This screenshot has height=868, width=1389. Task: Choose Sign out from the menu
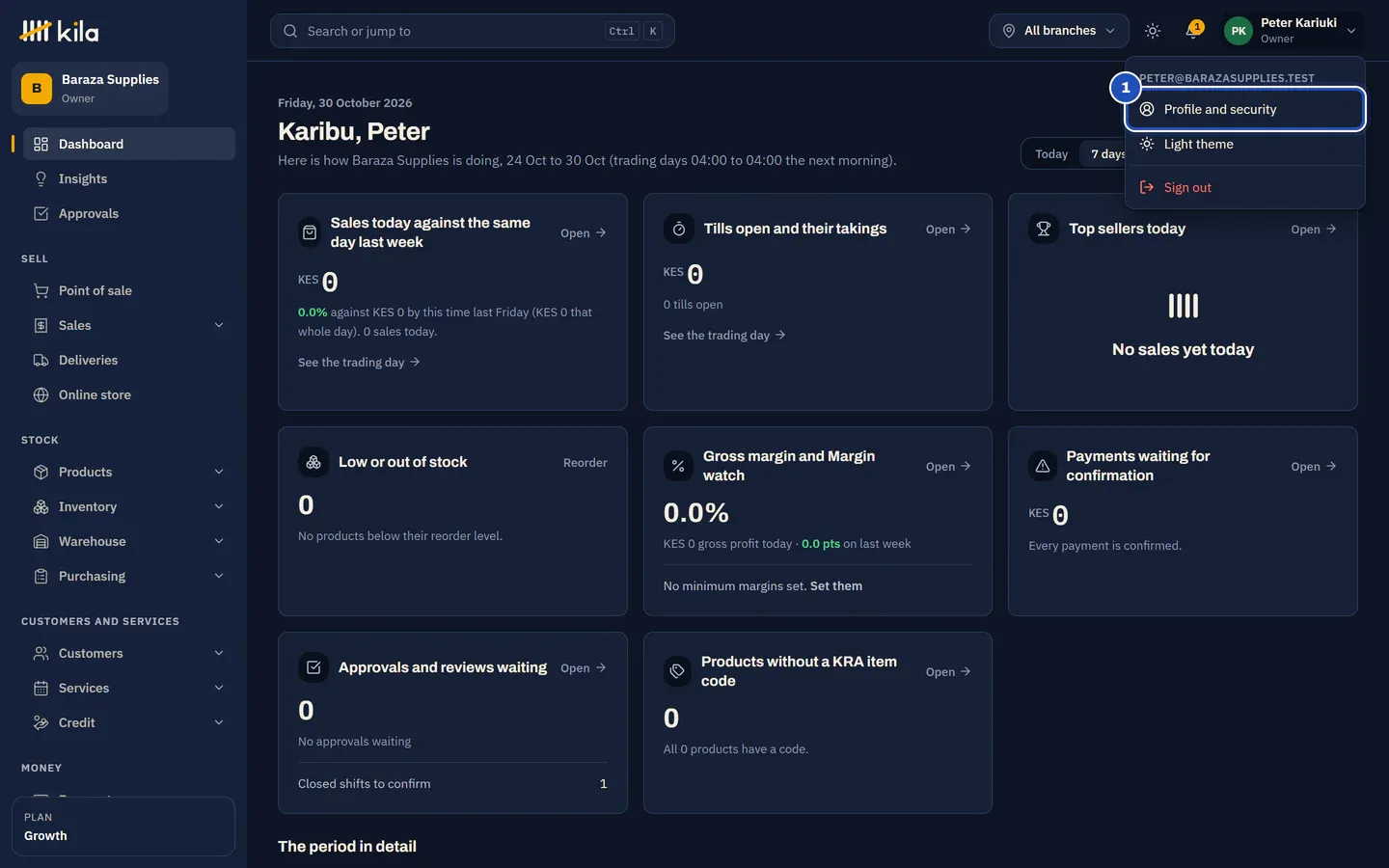[1244, 187]
